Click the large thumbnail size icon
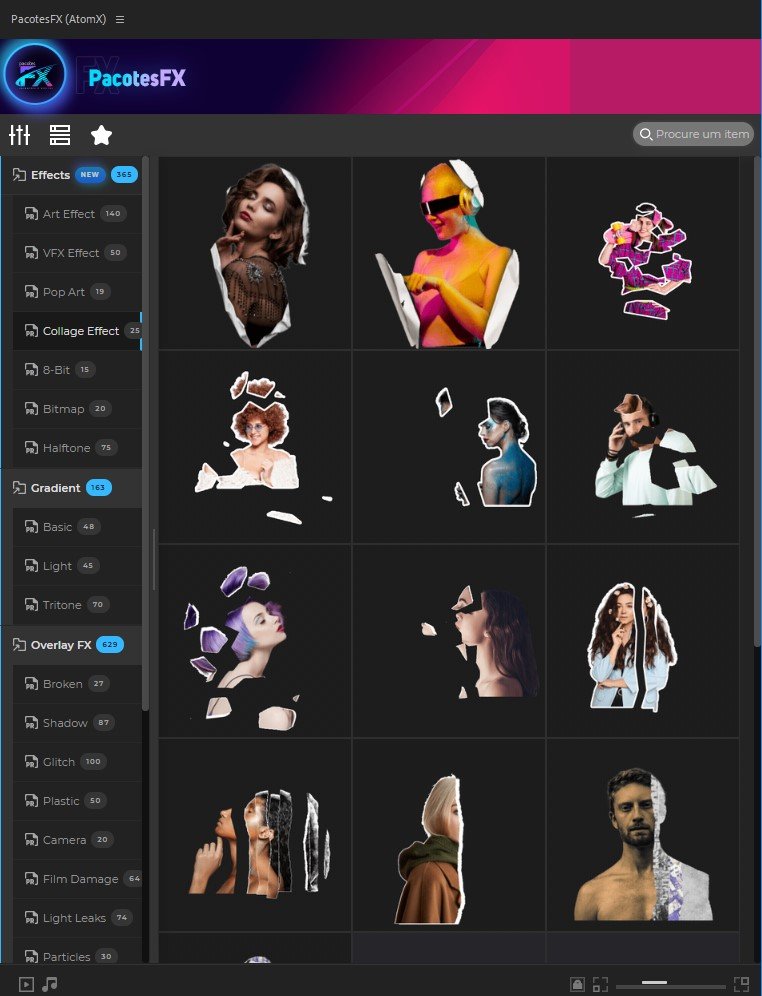 tap(741, 984)
